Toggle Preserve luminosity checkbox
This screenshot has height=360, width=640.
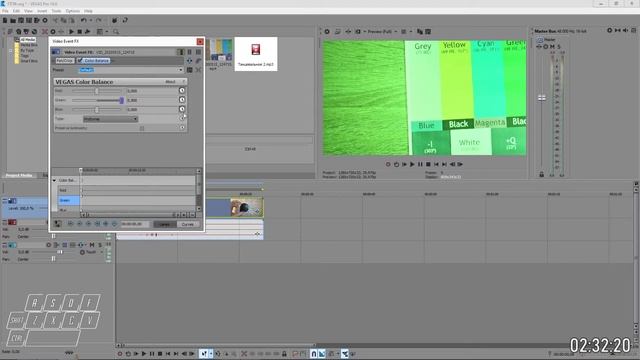[142, 128]
